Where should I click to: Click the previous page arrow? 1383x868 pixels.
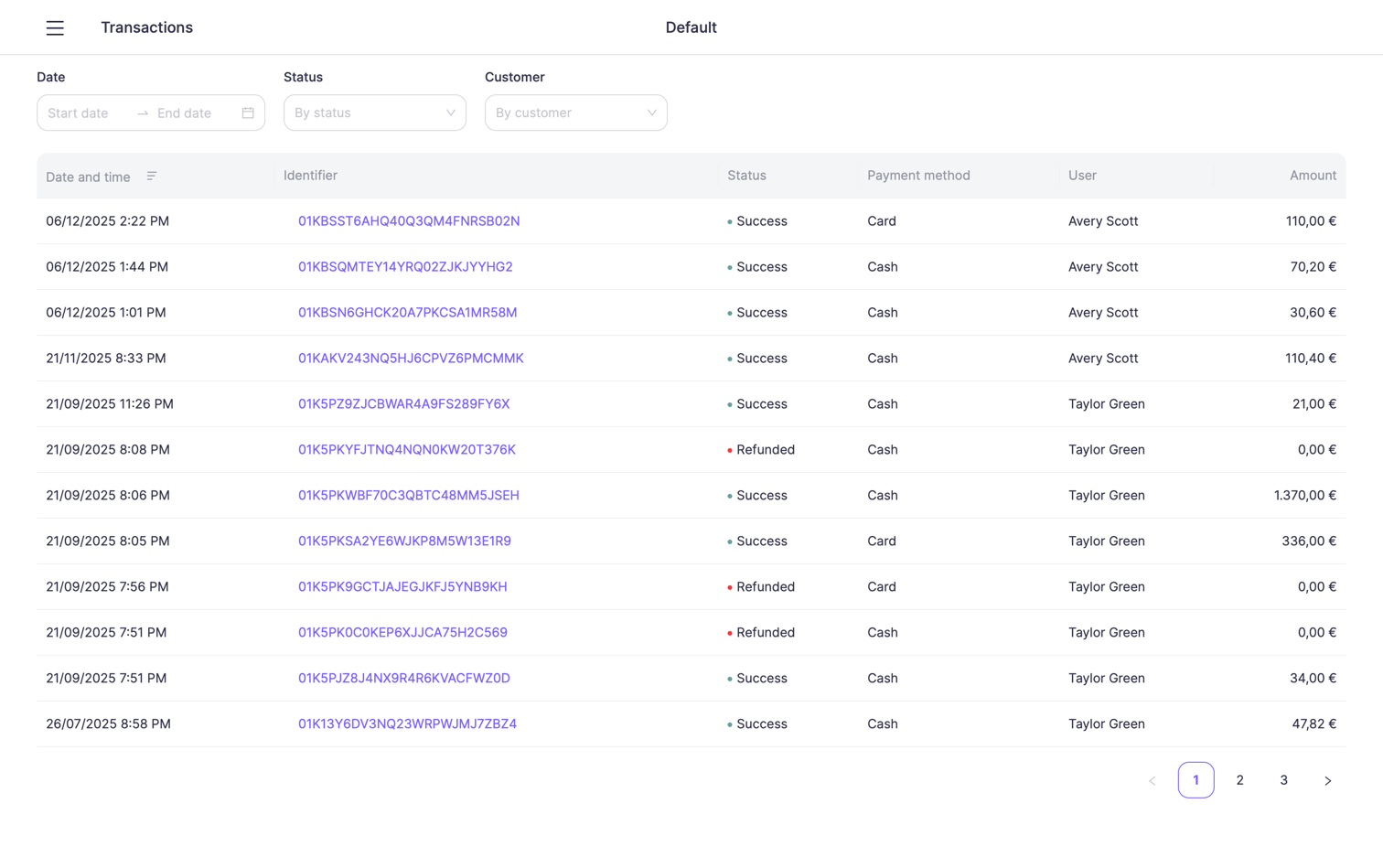coord(1152,780)
